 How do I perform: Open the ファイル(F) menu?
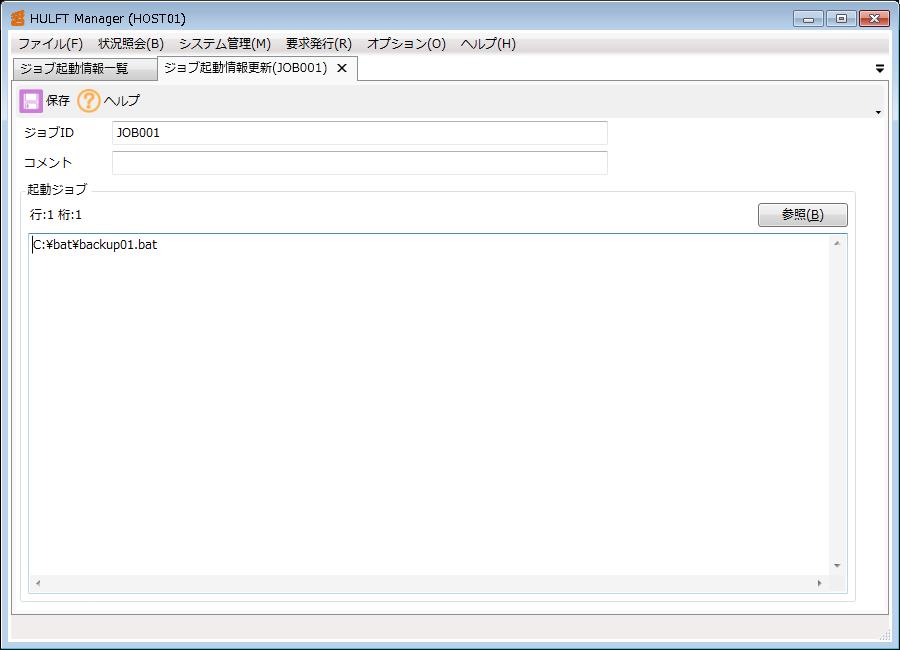click(50, 44)
